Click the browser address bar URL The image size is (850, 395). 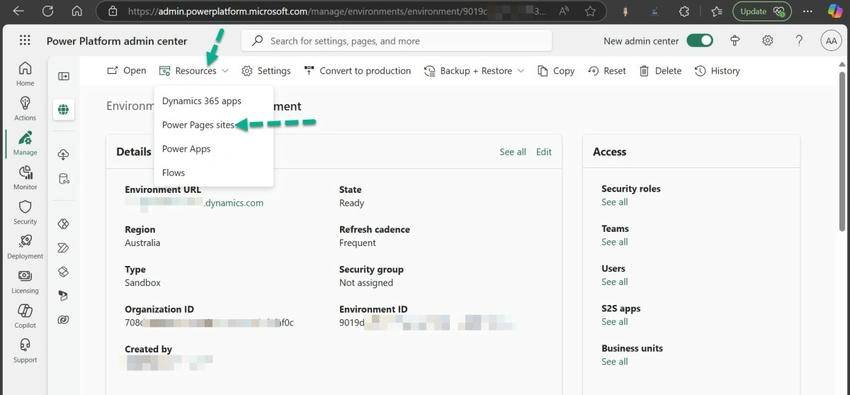(336, 11)
